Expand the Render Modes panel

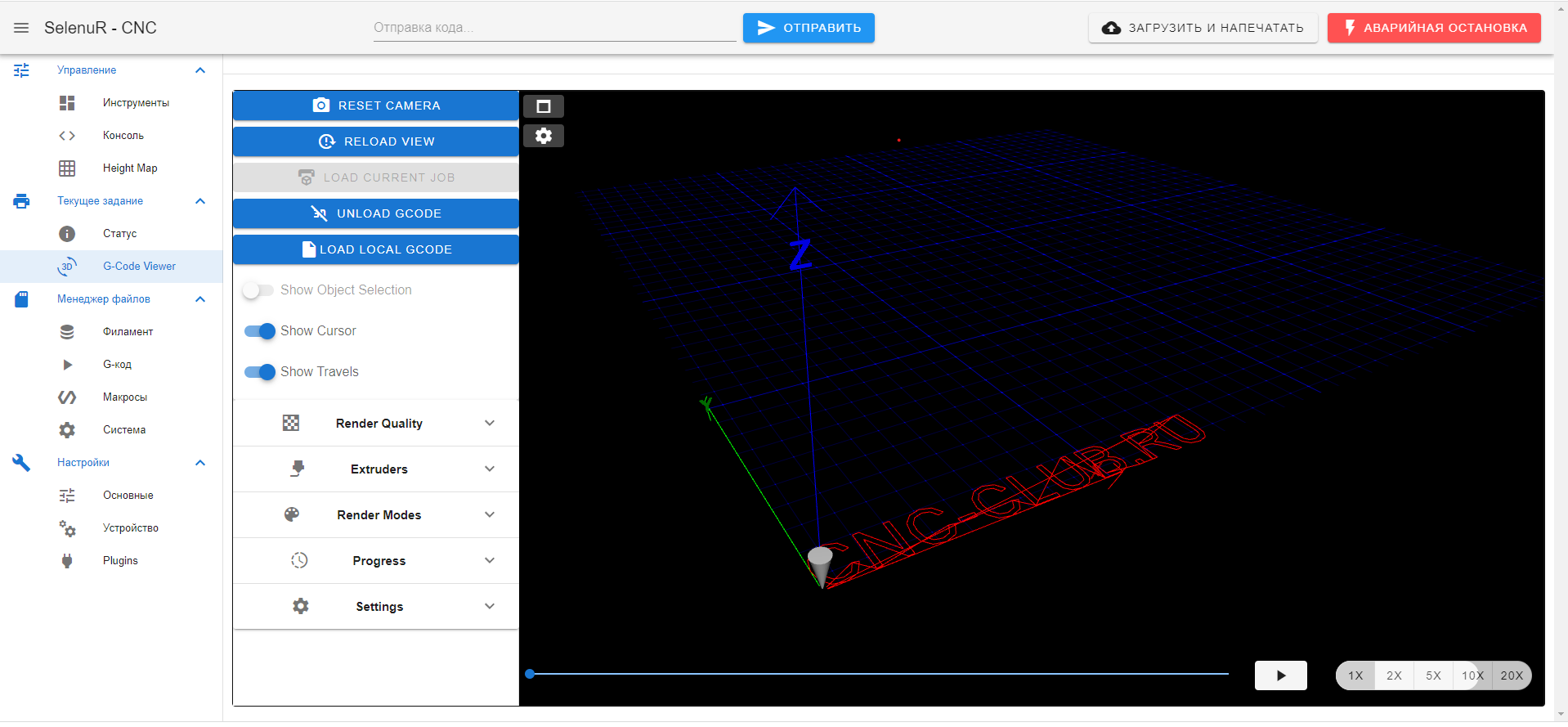(x=490, y=514)
